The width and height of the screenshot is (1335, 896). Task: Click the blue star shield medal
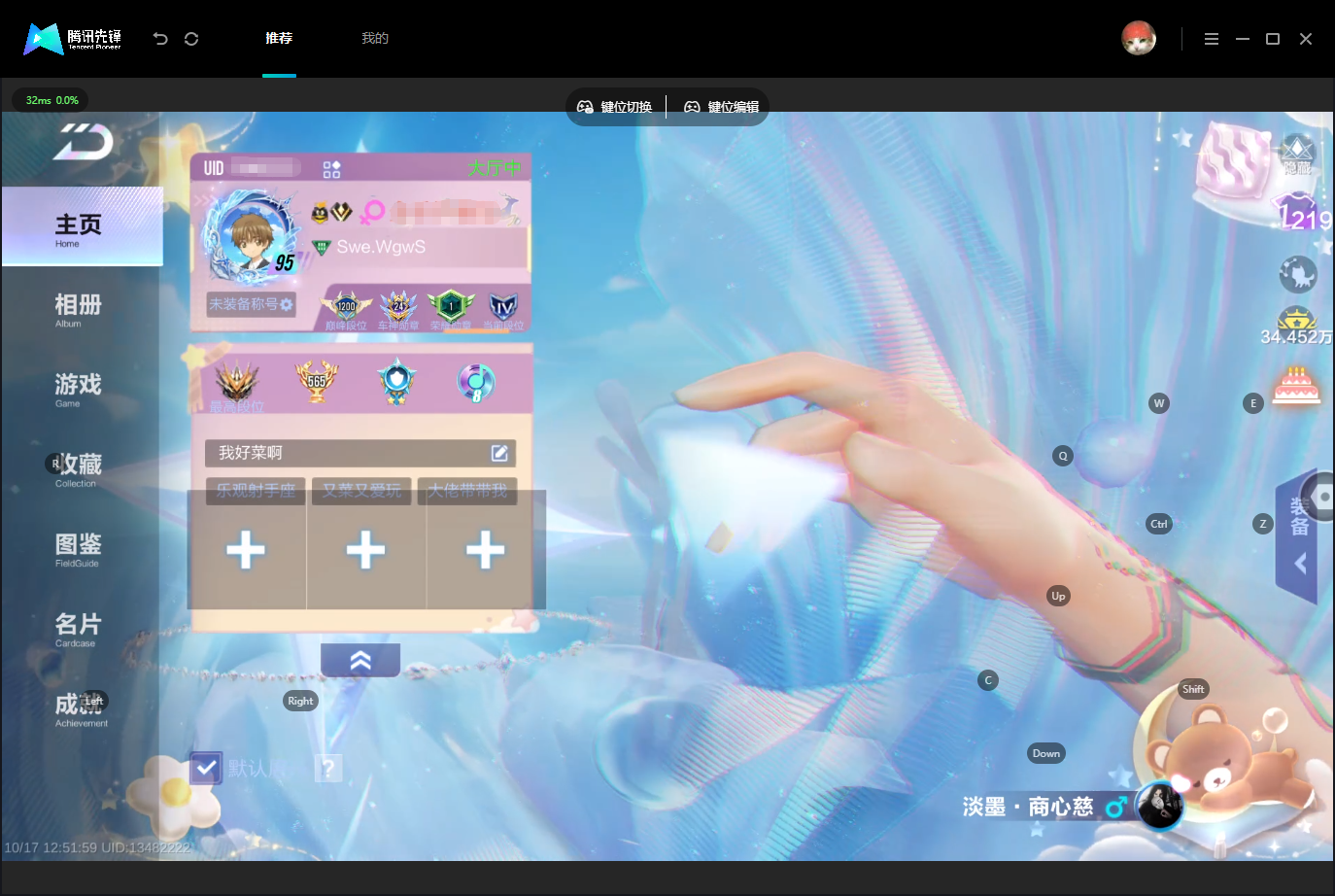pyautogui.click(x=396, y=381)
